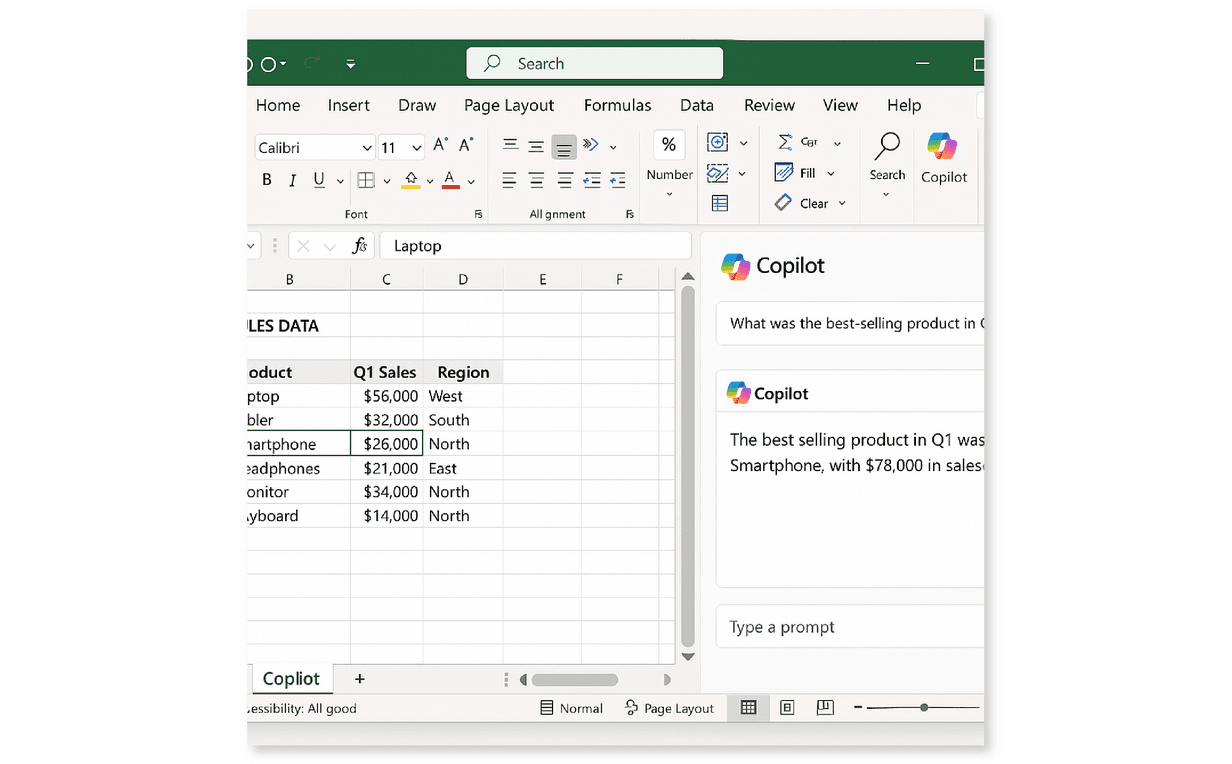The image size is (1232, 764).
Task: Click the Type a prompt field
Action: [x=850, y=627]
